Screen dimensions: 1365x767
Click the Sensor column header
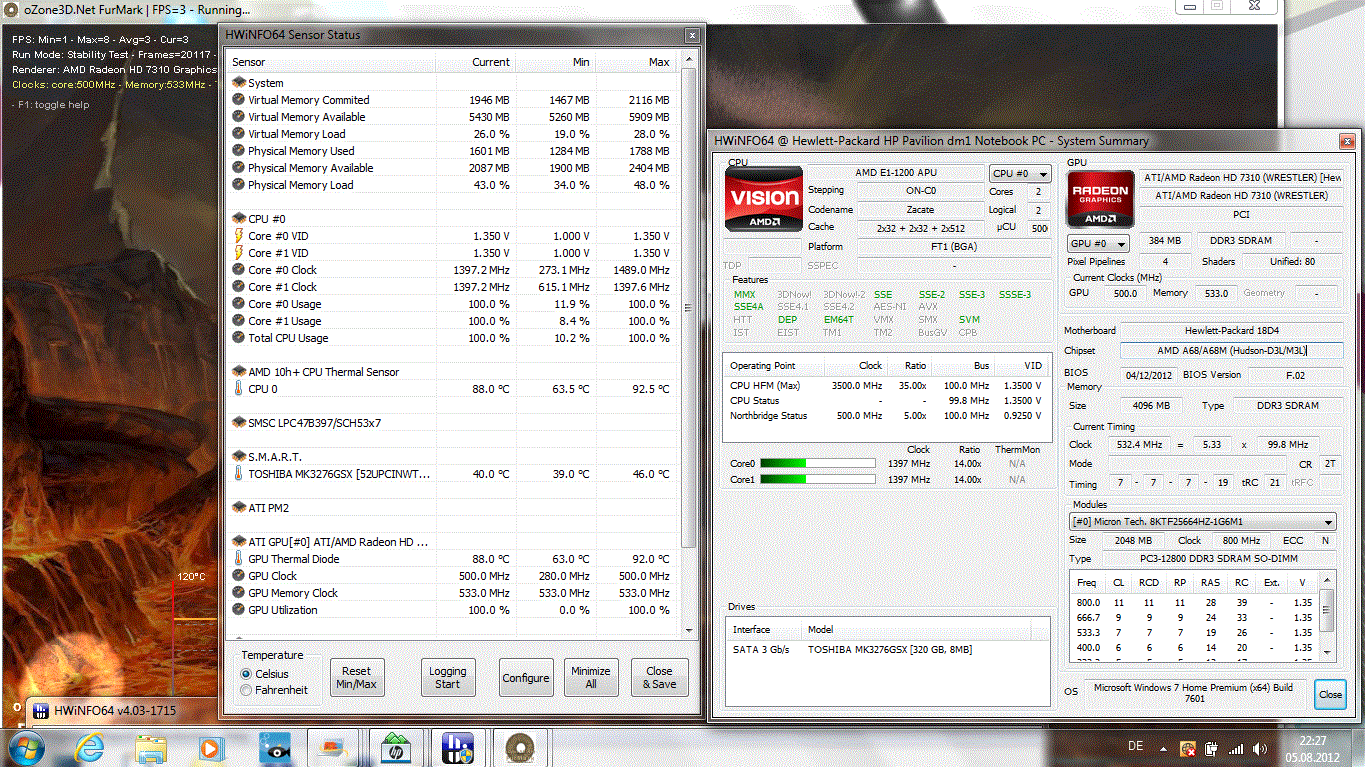pyautogui.click(x=330, y=62)
